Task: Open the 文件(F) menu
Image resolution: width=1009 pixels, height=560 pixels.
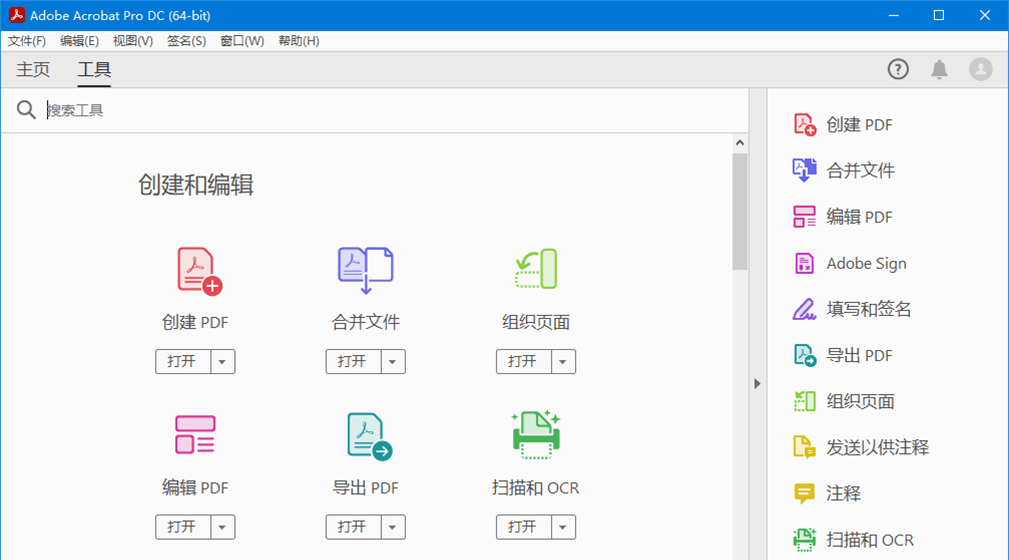Action: (x=27, y=41)
